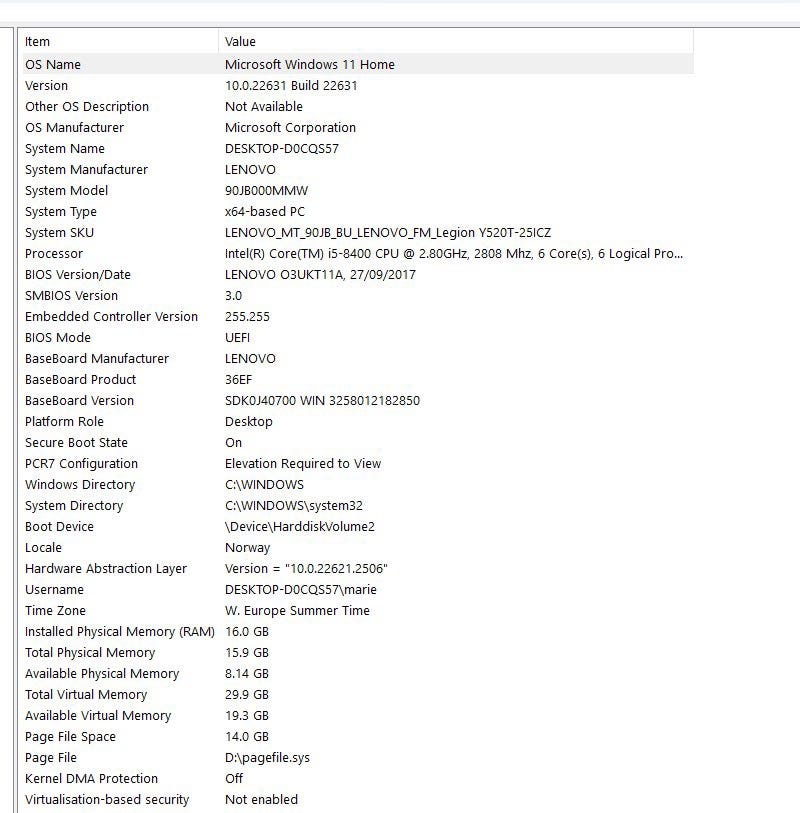The width and height of the screenshot is (800, 813).
Task: Select the Page File Space row
Action: point(358,736)
